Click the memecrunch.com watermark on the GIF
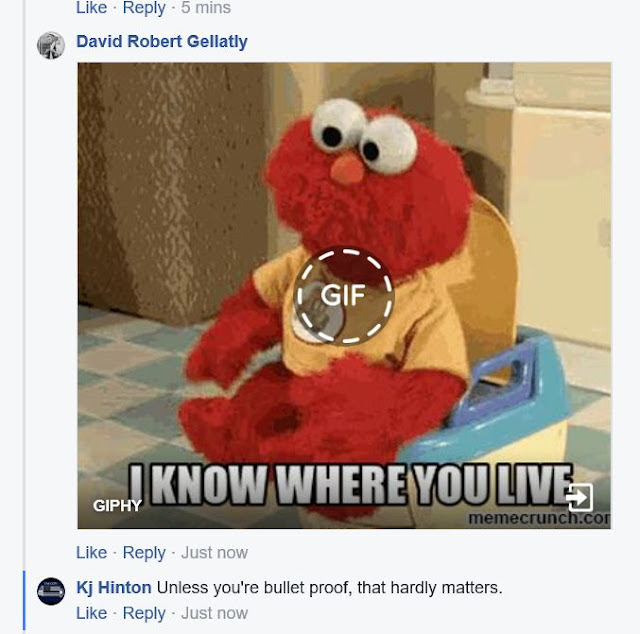Screen dimensions: 640x634 tap(539, 518)
